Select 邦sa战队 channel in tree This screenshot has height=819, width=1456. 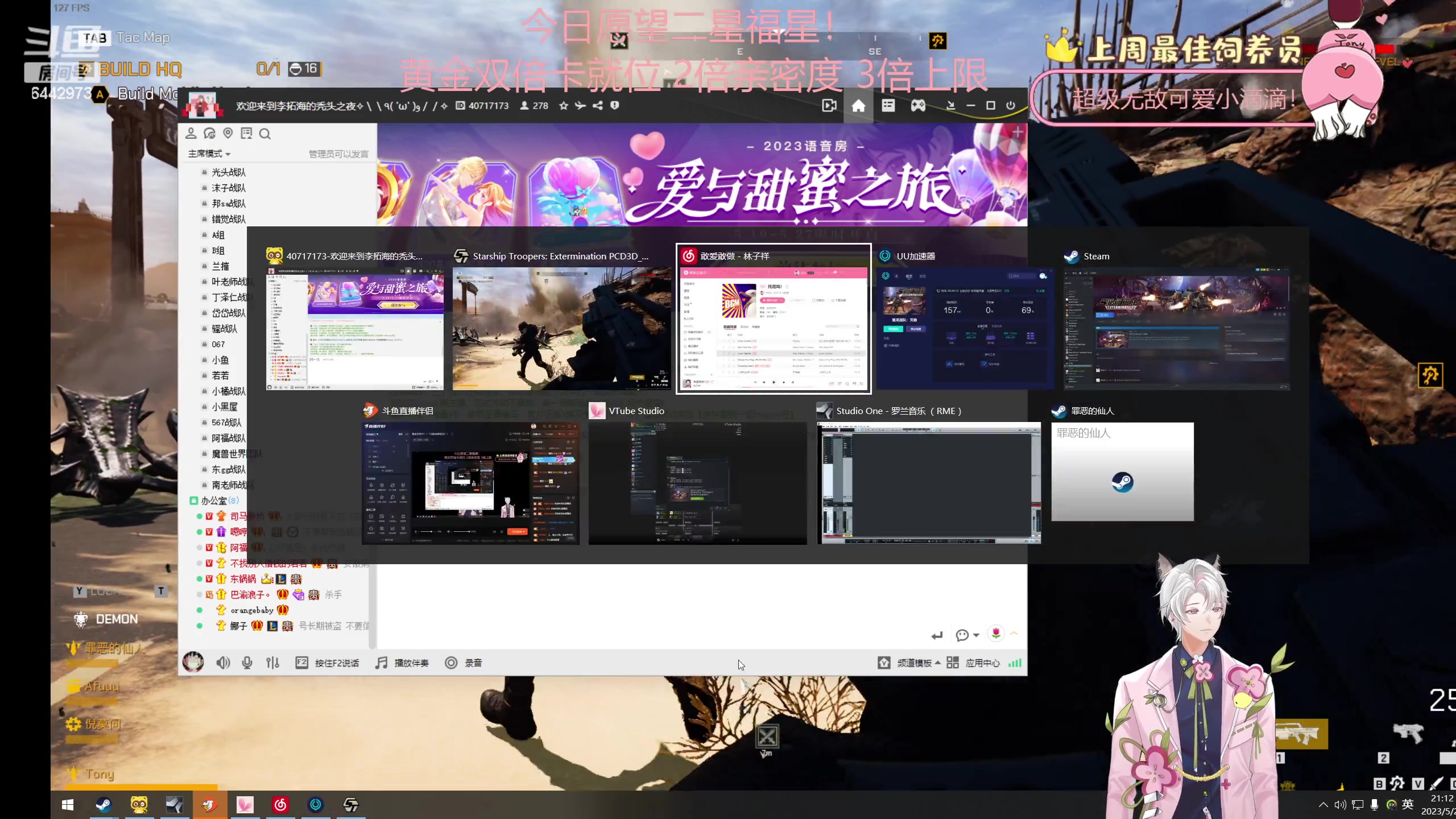tap(229, 204)
